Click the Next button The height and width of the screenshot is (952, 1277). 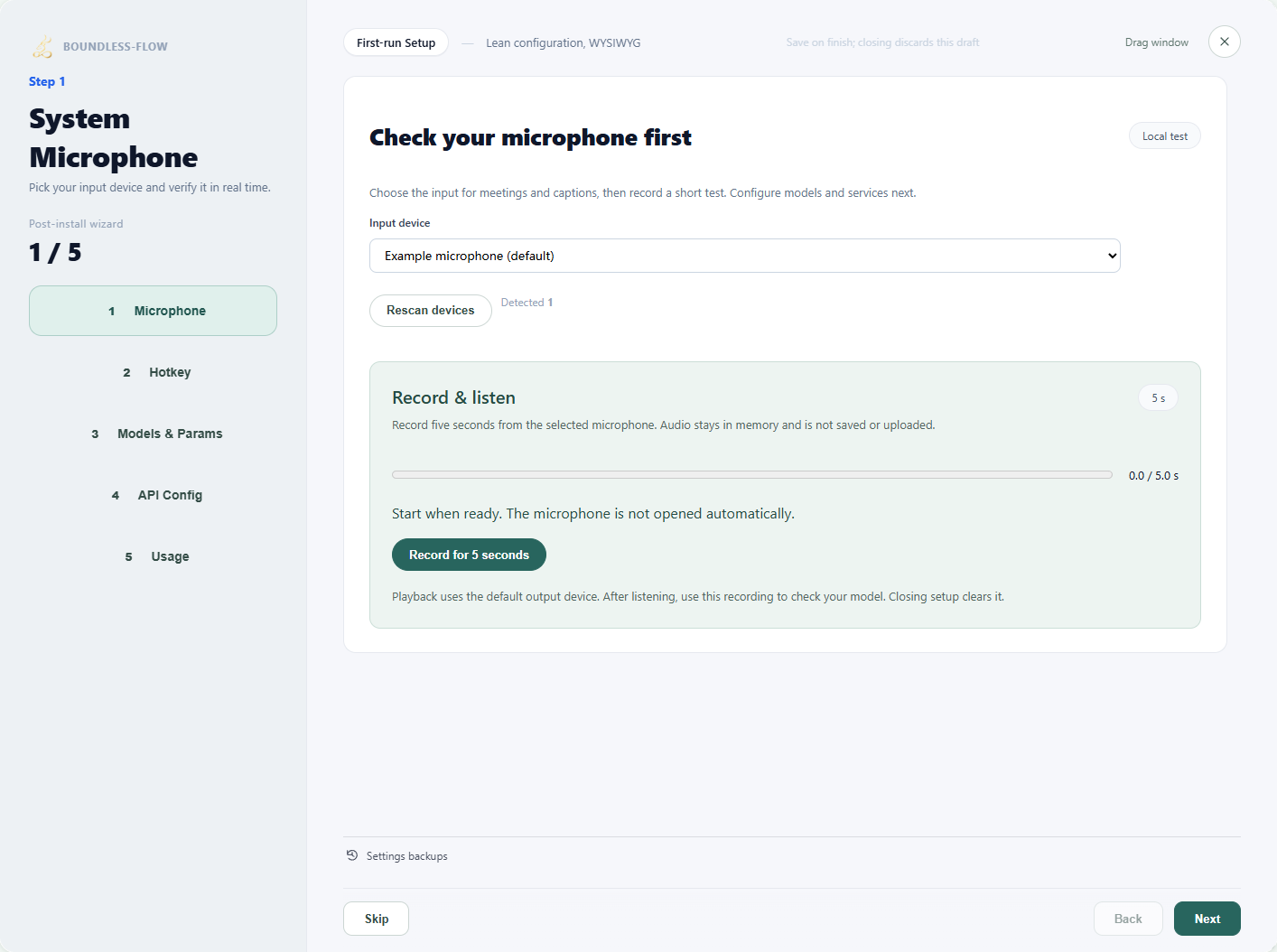(x=1207, y=919)
